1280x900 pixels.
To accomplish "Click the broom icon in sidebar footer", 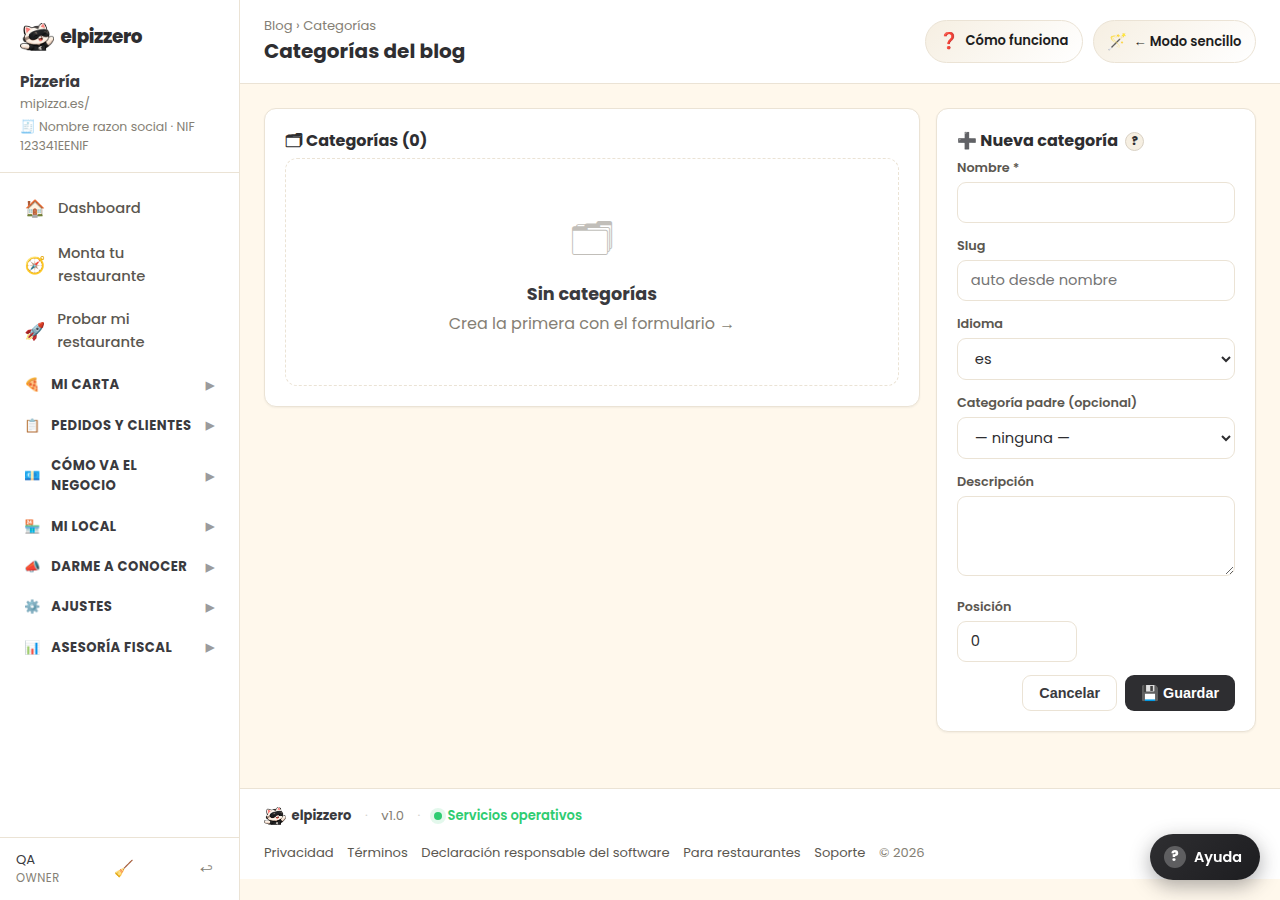I will (124, 868).
